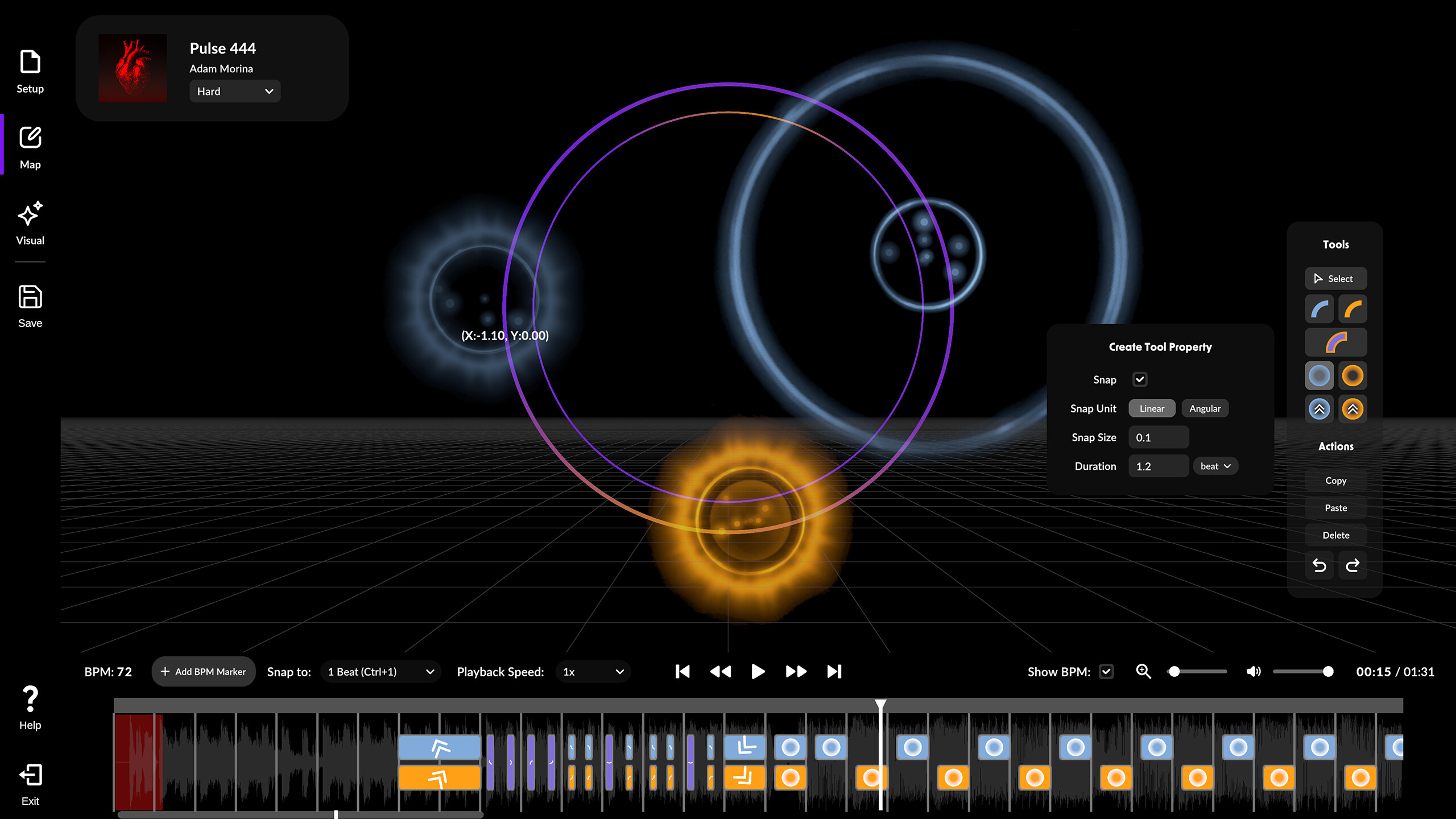The image size is (1456, 819).
Task: Select the orange circle note tool
Action: 1353,375
